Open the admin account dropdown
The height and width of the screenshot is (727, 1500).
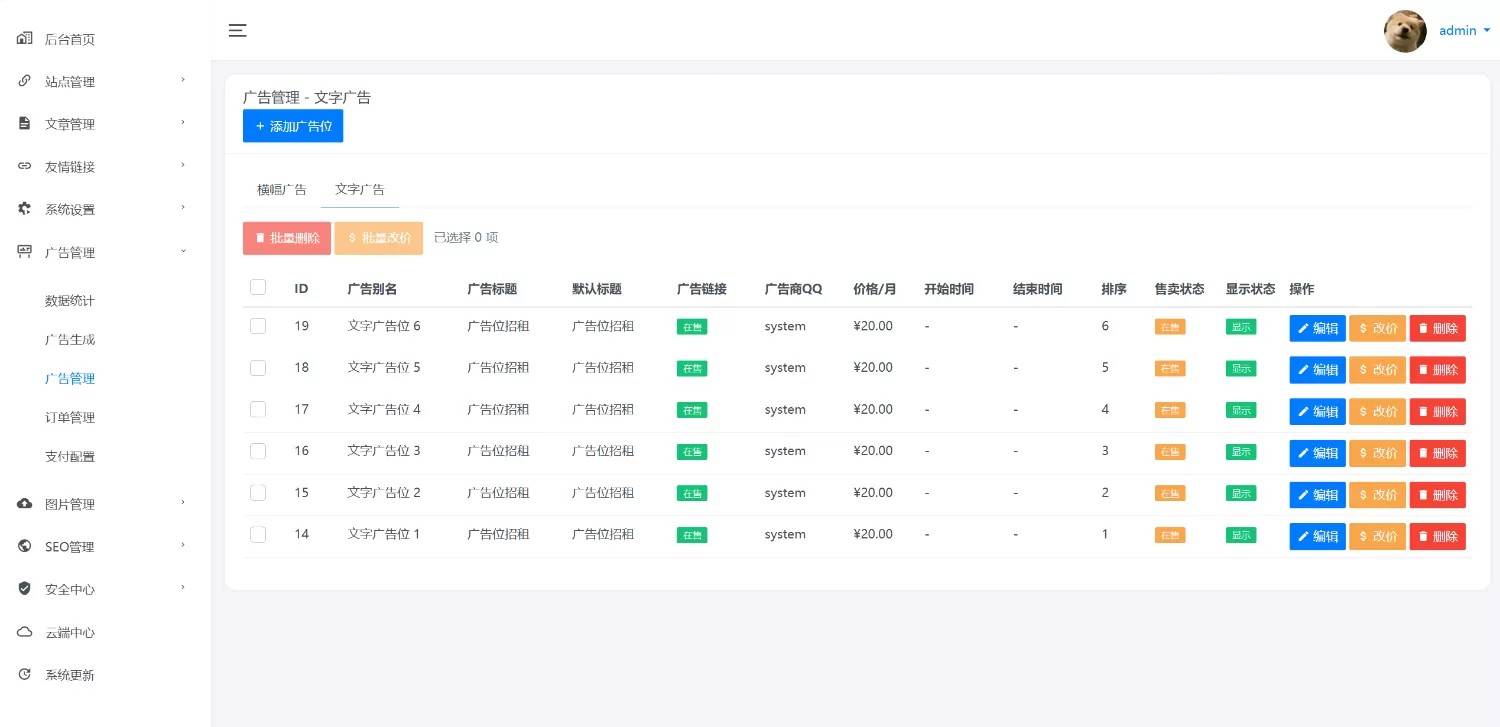click(x=1464, y=31)
